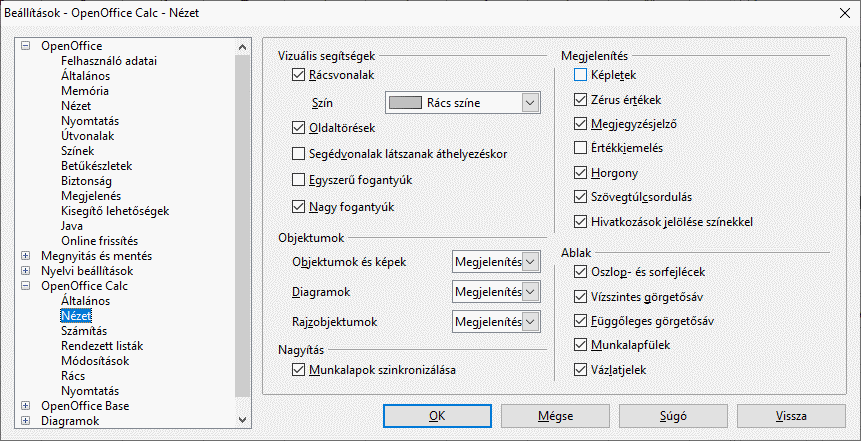Collapse the OpenOffice tree node
This screenshot has width=861, height=441.
tap(25, 46)
